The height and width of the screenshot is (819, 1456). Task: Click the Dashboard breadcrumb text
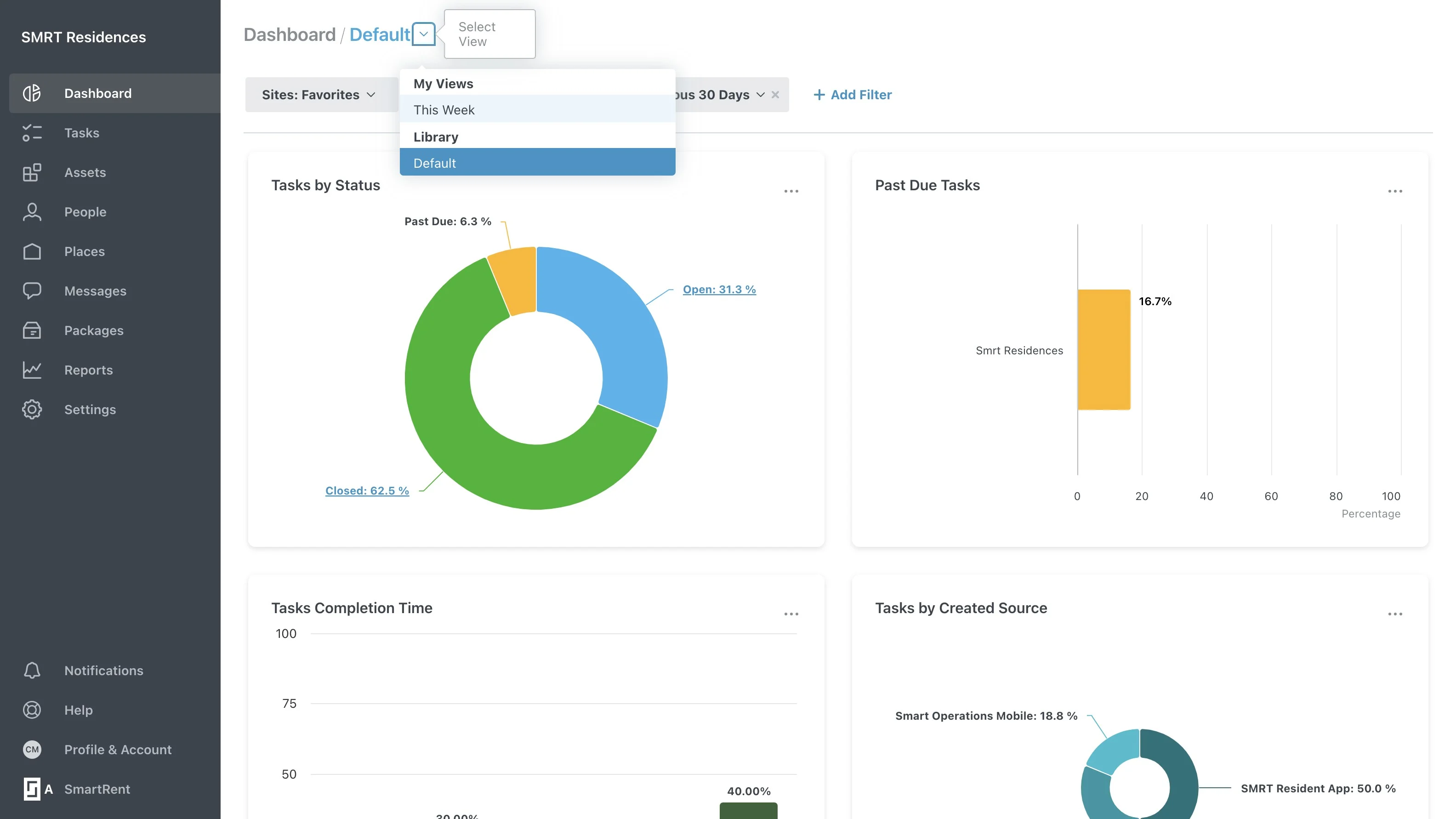coord(290,34)
